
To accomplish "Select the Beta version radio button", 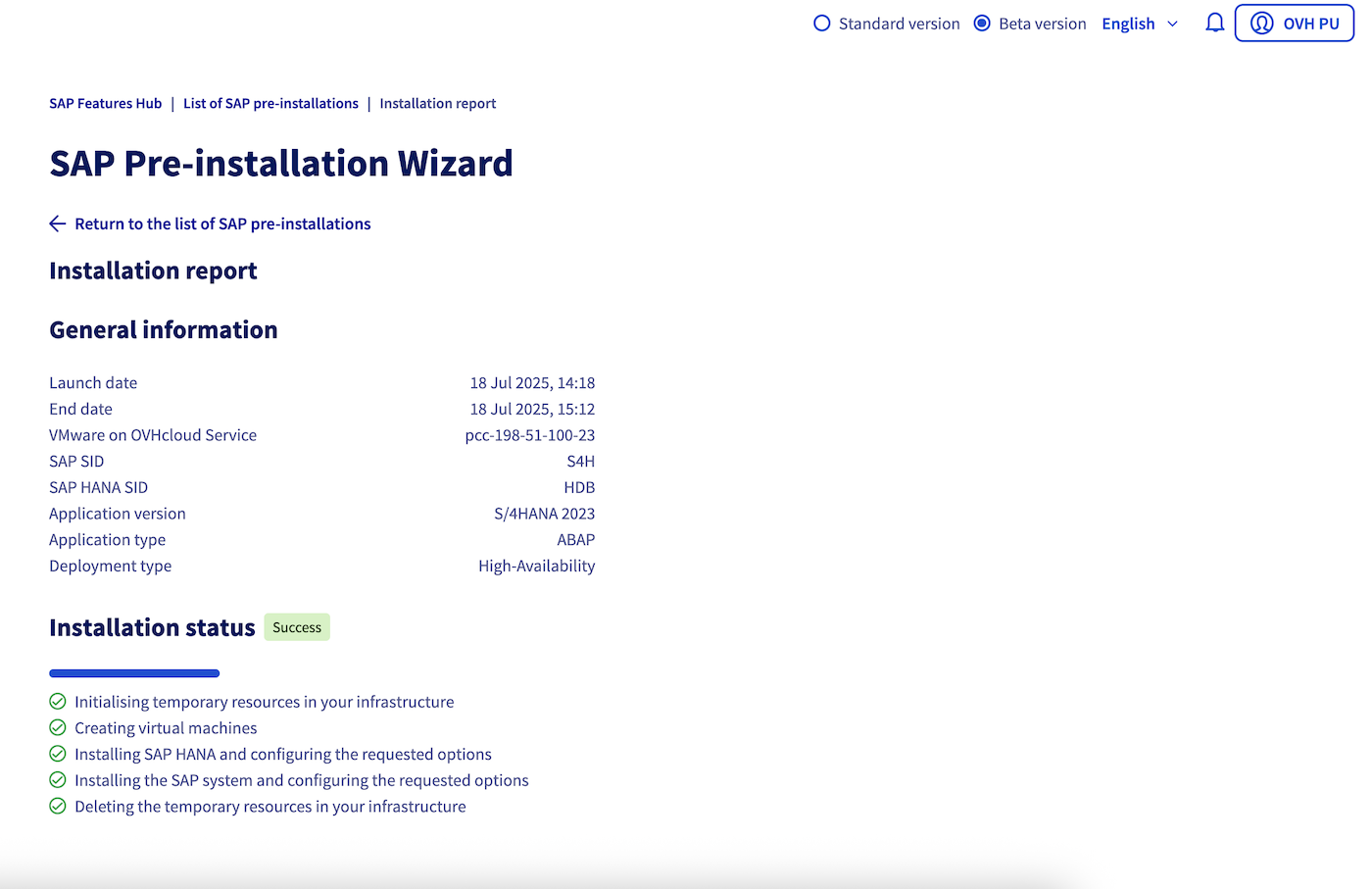I will coord(981,23).
